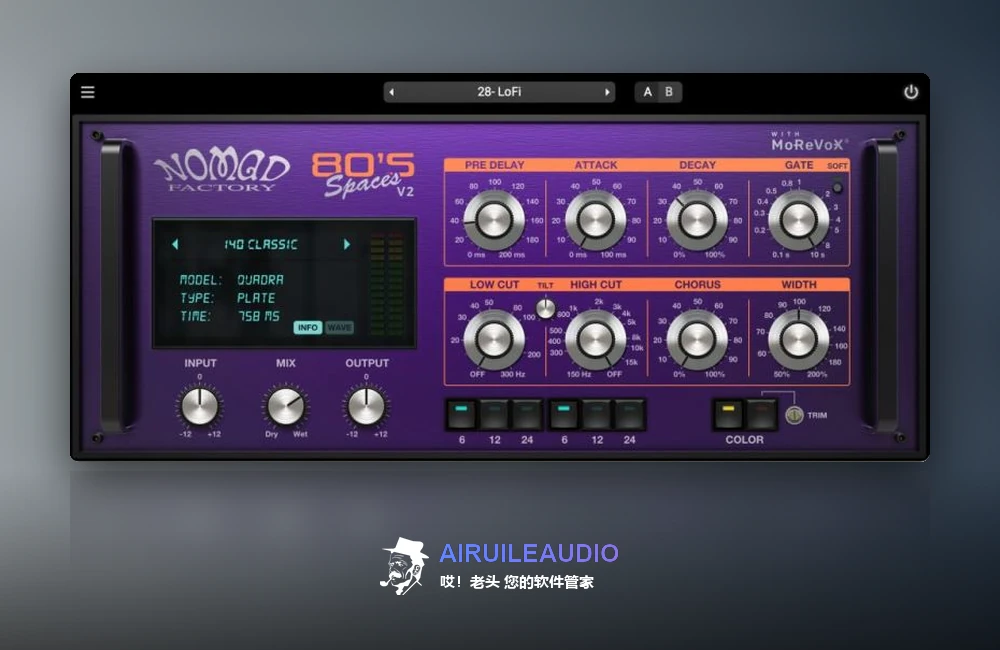The height and width of the screenshot is (650, 1000).
Task: Toggle the red COLOR button
Action: click(x=761, y=415)
